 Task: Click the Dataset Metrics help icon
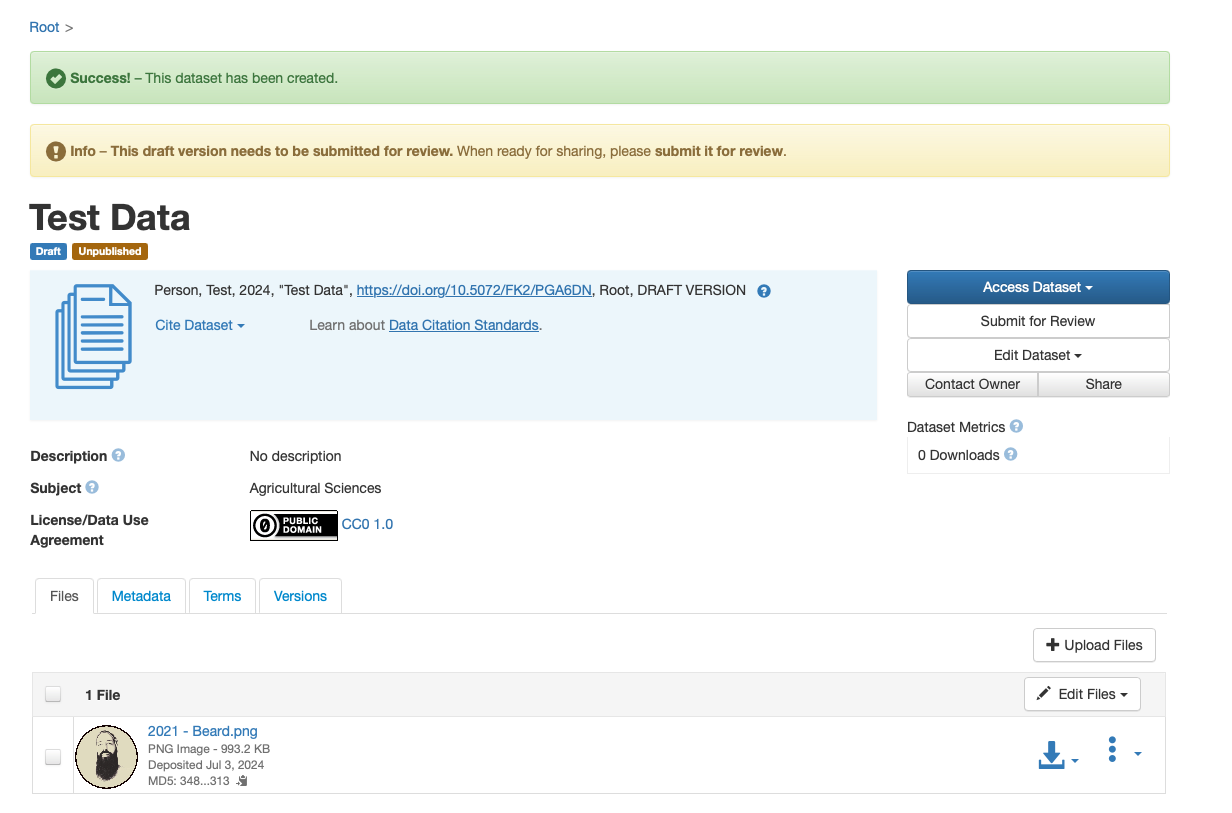point(1016,427)
